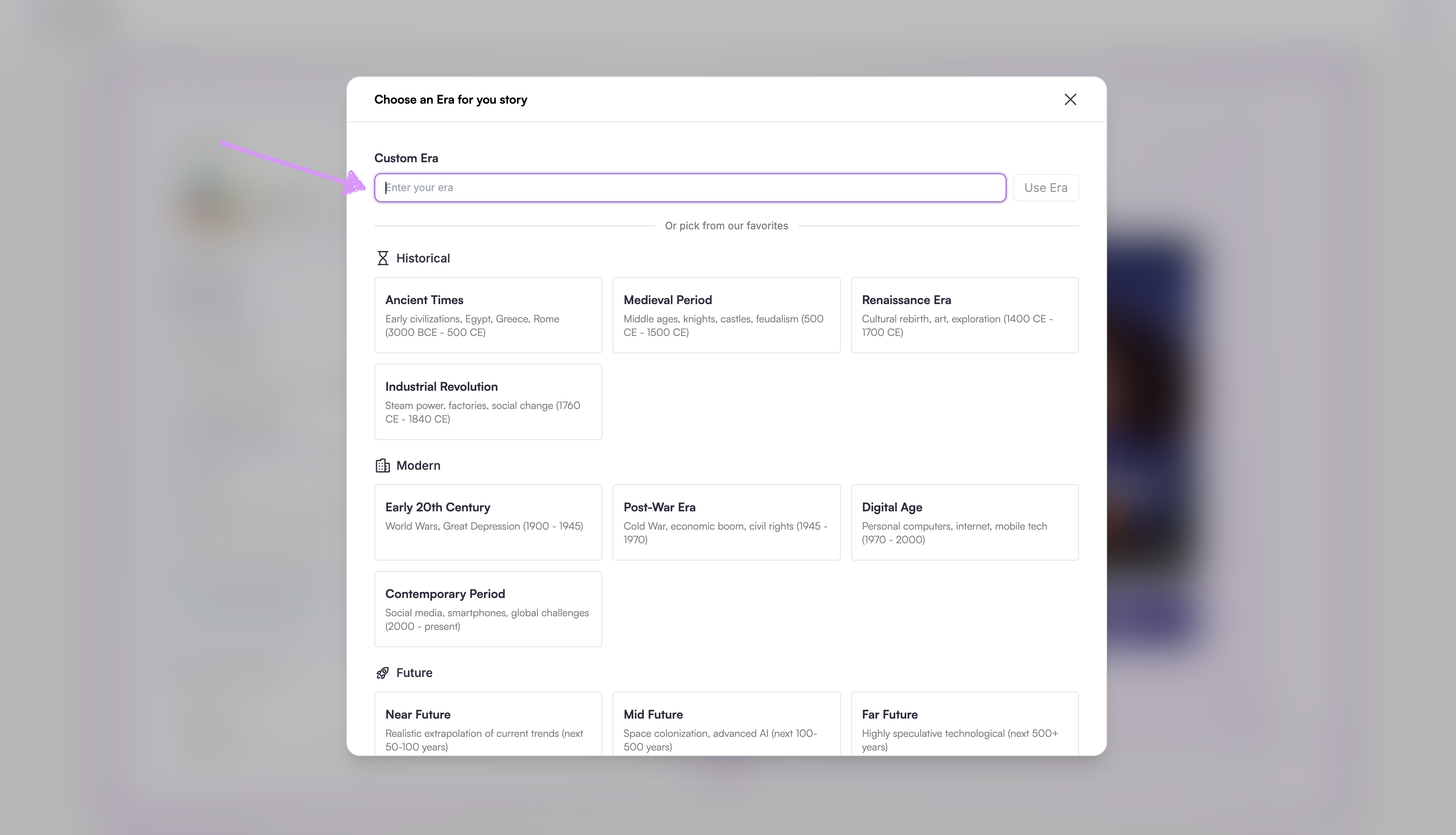This screenshot has width=1456, height=835.
Task: Select the Ancient Times era card
Action: coord(488,315)
